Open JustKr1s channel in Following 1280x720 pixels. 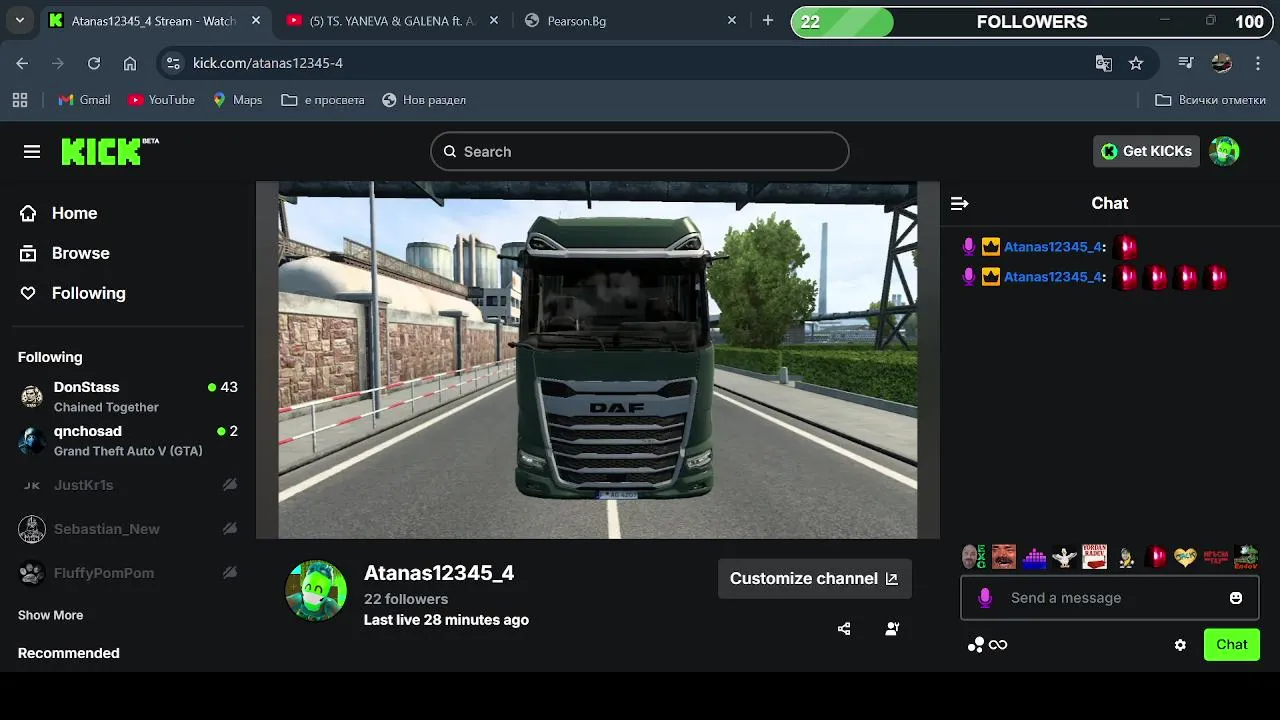(x=128, y=485)
